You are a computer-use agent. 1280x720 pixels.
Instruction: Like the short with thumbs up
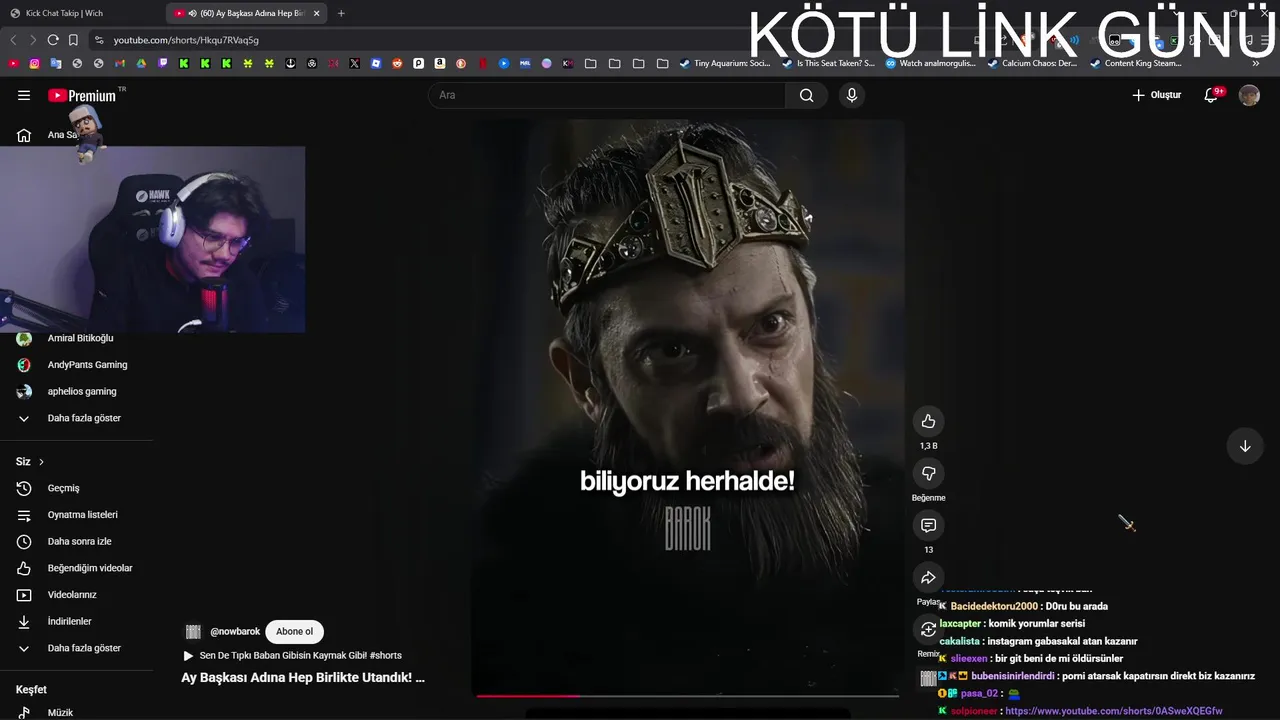coord(928,421)
